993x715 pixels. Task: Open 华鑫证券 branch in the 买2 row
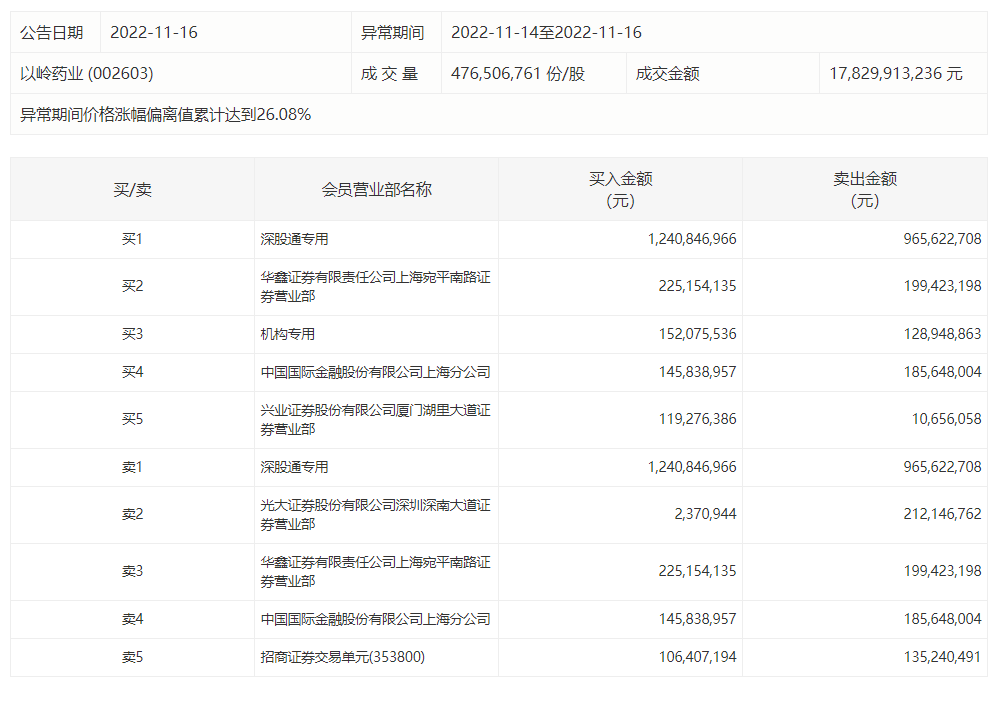tap(375, 286)
